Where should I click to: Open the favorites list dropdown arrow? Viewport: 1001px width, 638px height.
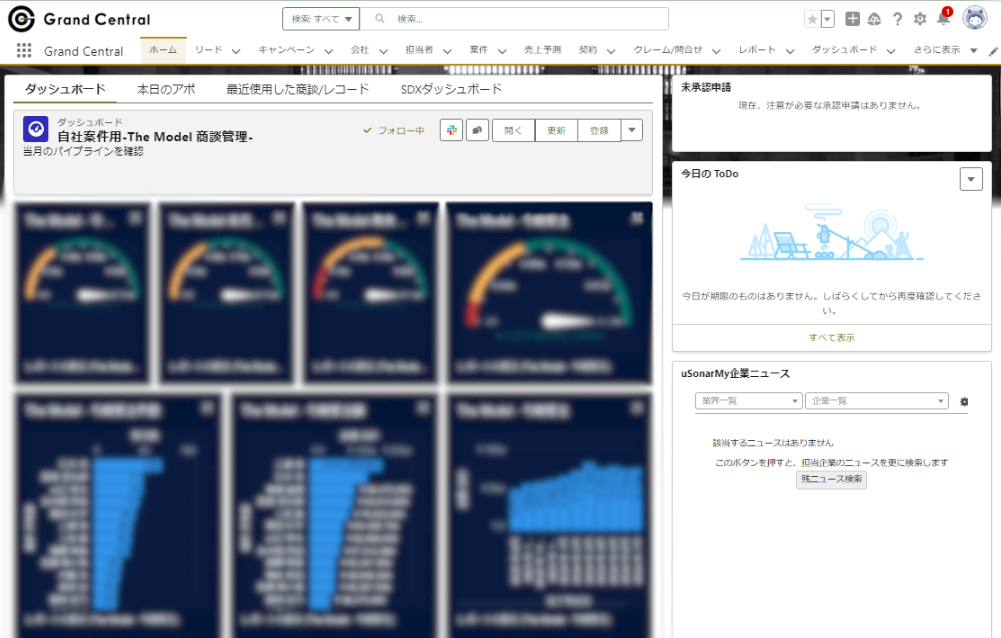click(827, 19)
